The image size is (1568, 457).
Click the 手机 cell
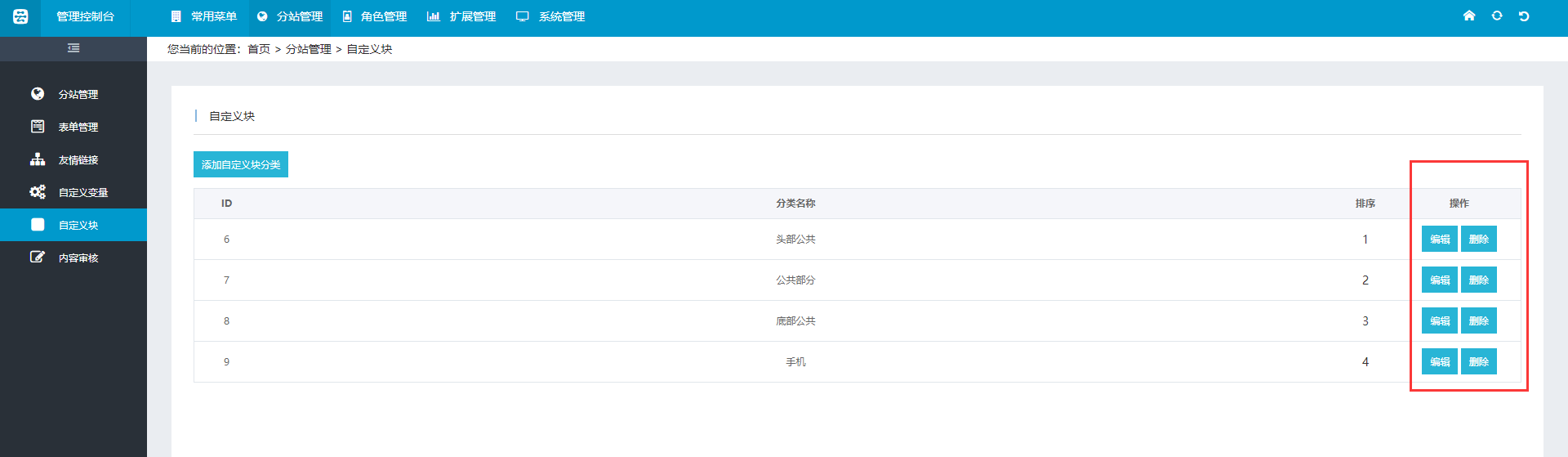(x=795, y=362)
